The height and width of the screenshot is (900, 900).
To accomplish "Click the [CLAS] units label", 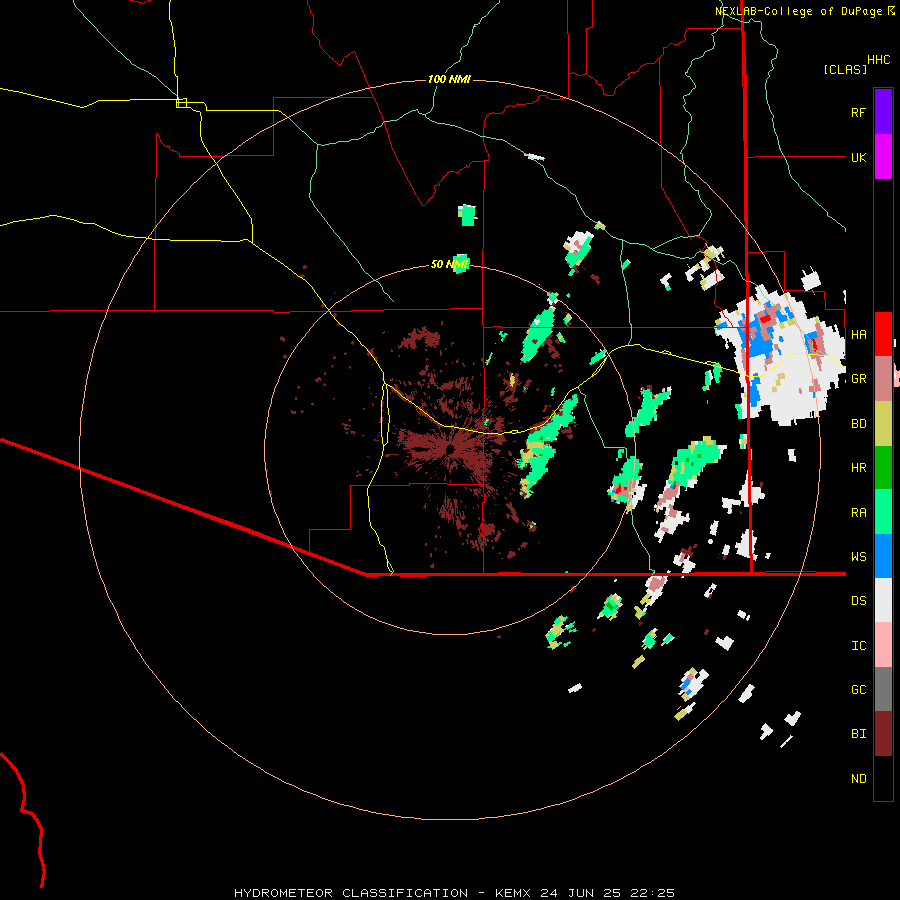I will (x=845, y=69).
